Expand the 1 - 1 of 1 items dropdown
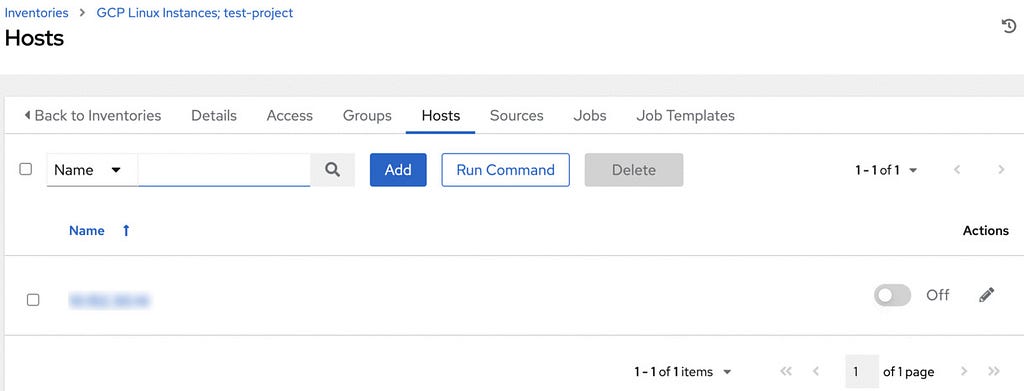The image size is (1024, 391). pos(682,372)
